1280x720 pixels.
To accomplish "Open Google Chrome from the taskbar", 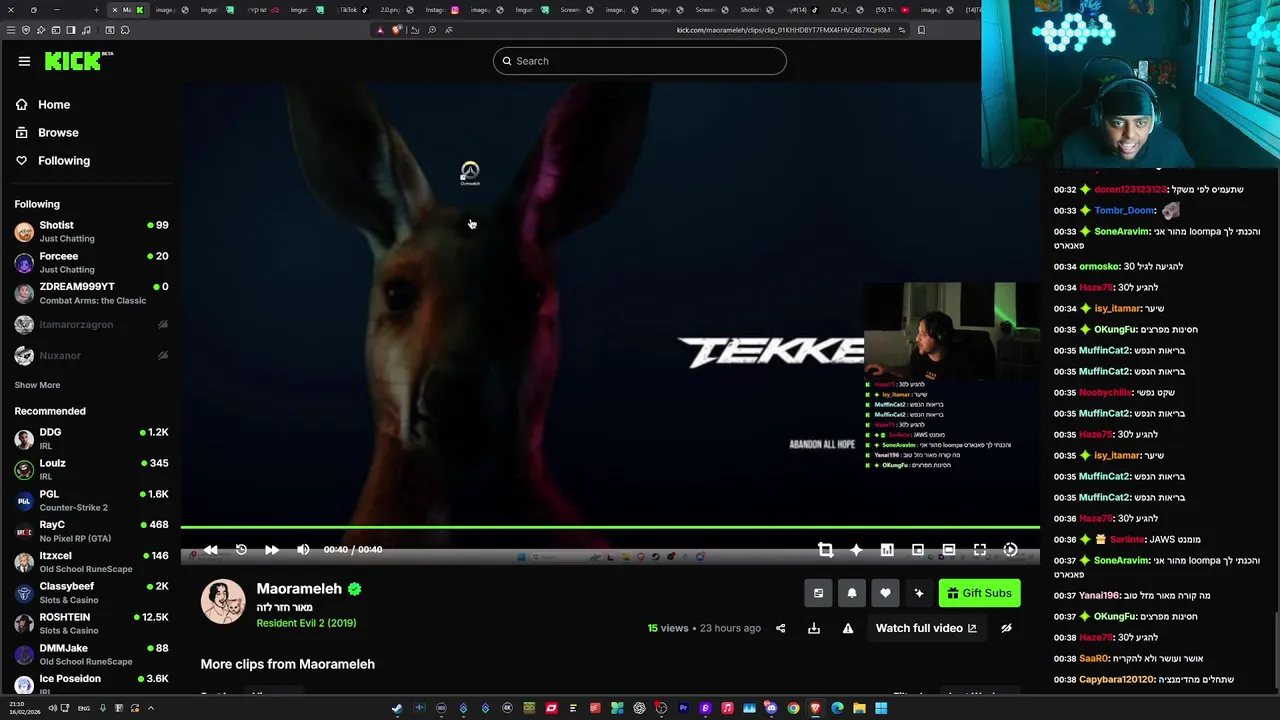I will (x=793, y=708).
